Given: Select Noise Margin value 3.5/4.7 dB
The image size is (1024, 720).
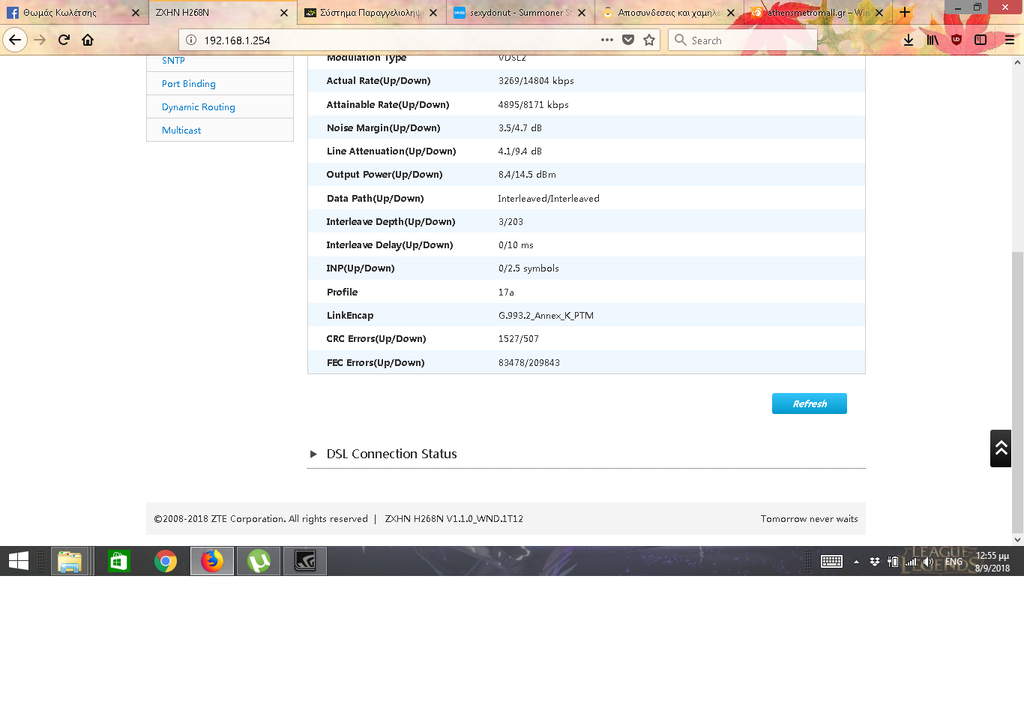Looking at the screenshot, I should (x=520, y=128).
